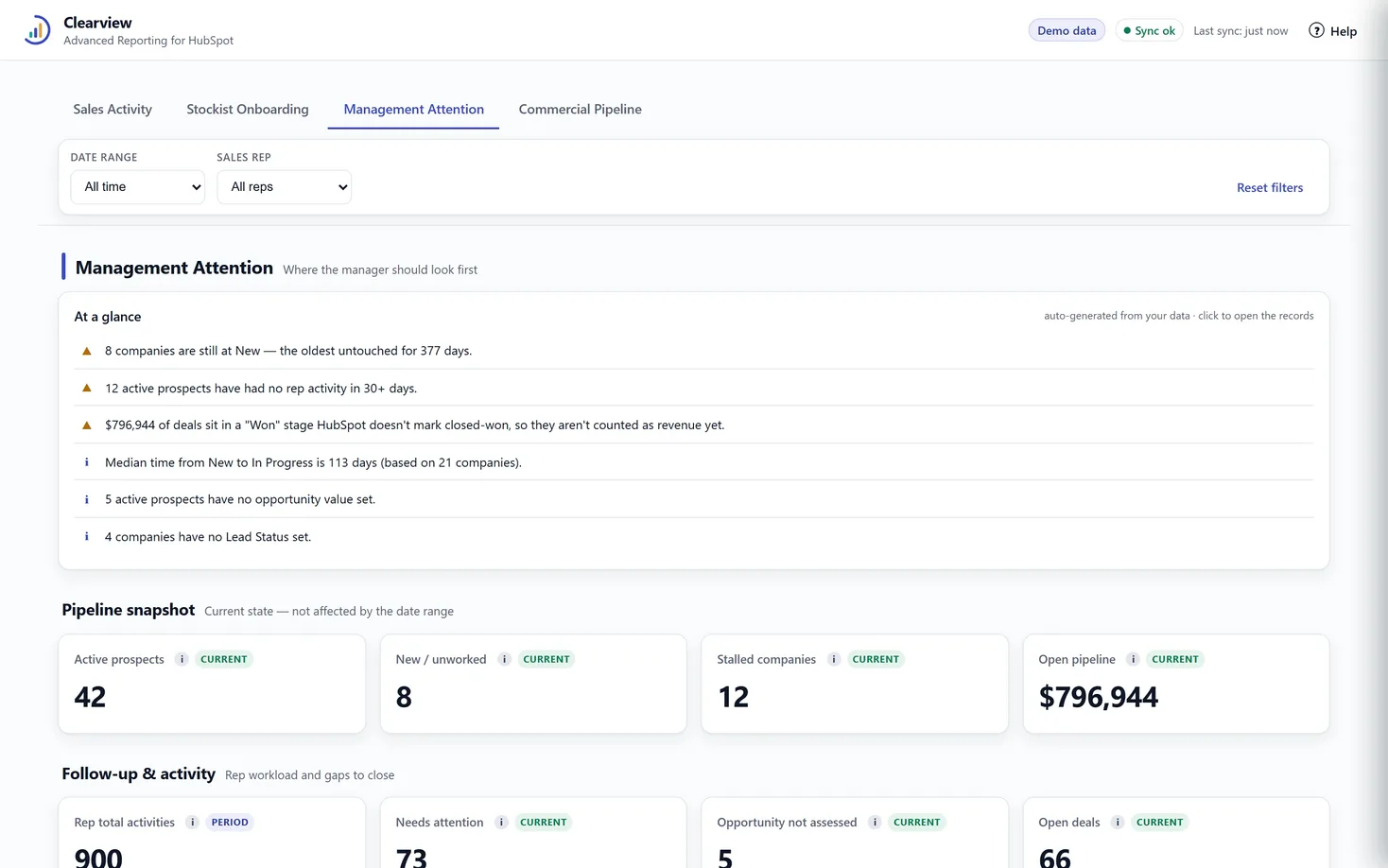This screenshot has height=868, width=1388.
Task: Click the CURRENT badge on Open pipeline card
Action: point(1175,659)
